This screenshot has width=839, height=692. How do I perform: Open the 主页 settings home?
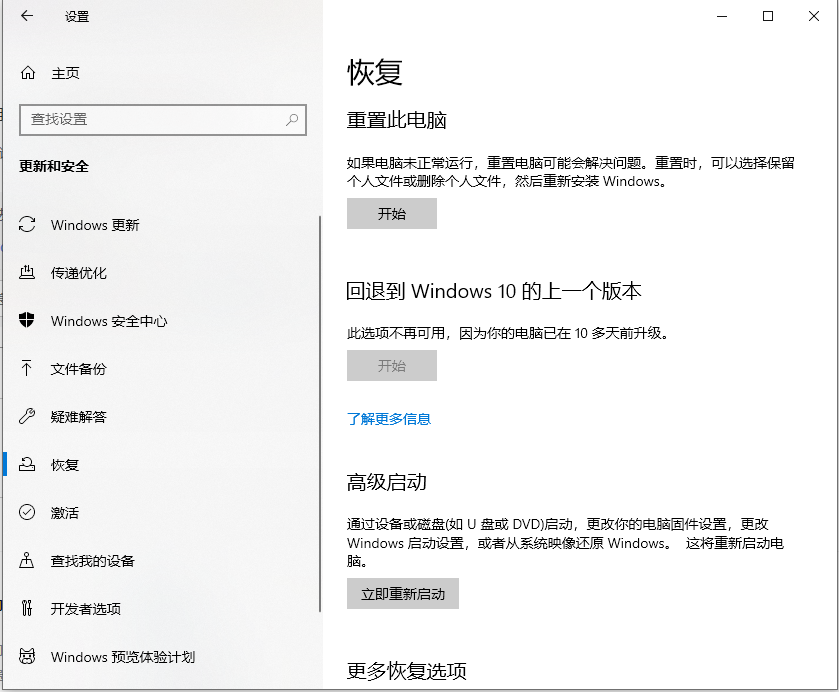click(65, 73)
